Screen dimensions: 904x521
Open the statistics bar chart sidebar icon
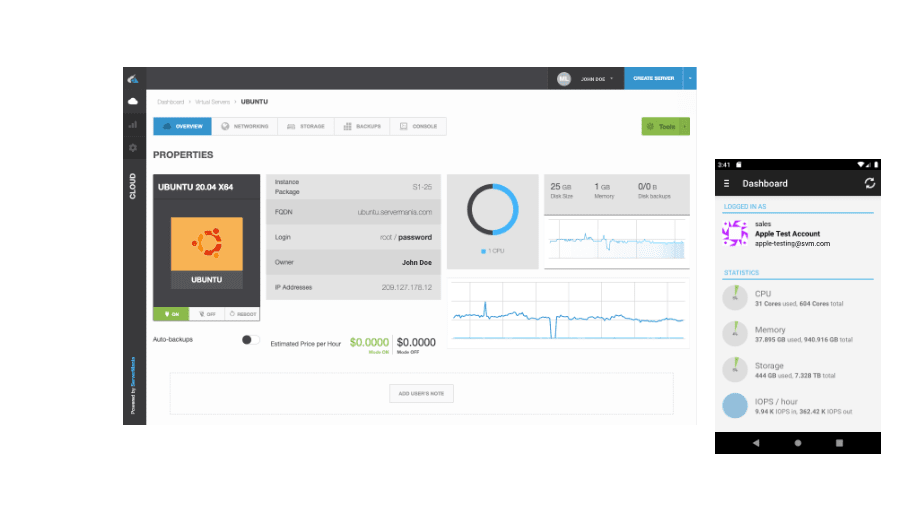pos(133,124)
